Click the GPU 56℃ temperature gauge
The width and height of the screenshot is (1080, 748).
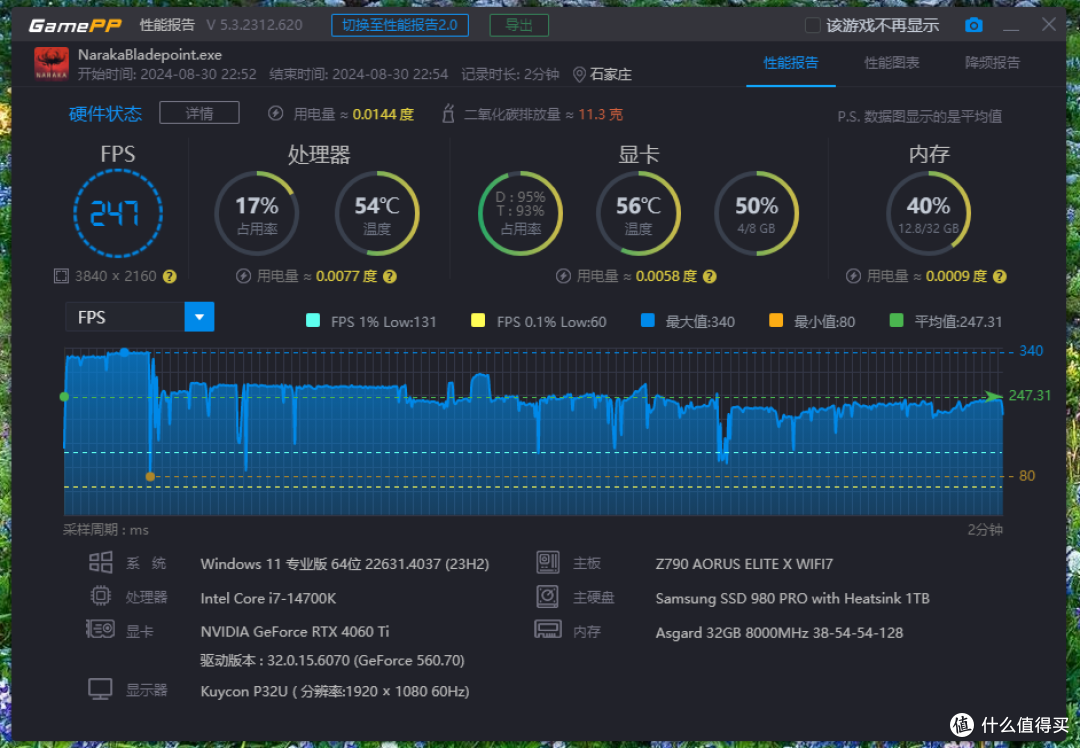(638, 214)
